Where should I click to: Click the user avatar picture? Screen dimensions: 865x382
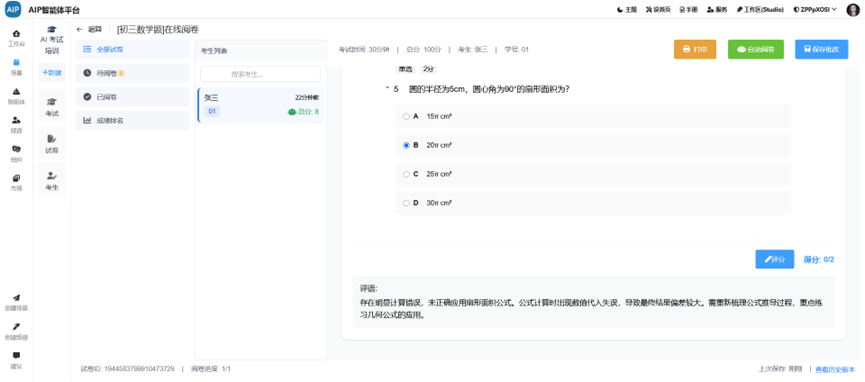(853, 9)
